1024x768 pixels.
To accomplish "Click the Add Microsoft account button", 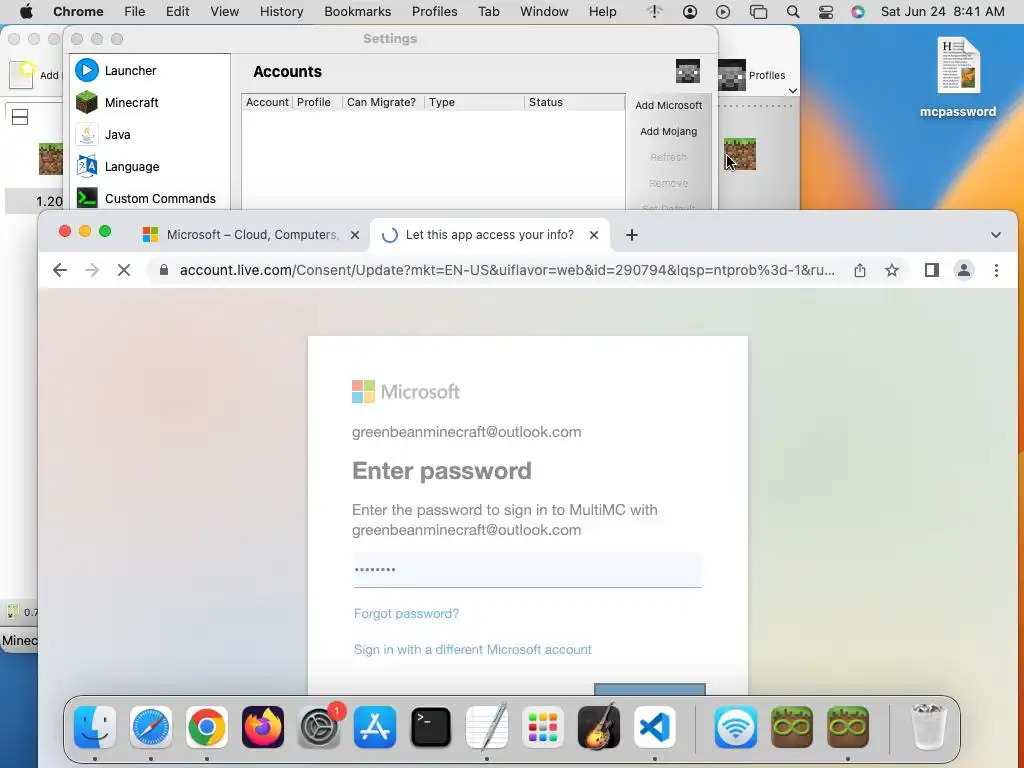I will 668,105.
